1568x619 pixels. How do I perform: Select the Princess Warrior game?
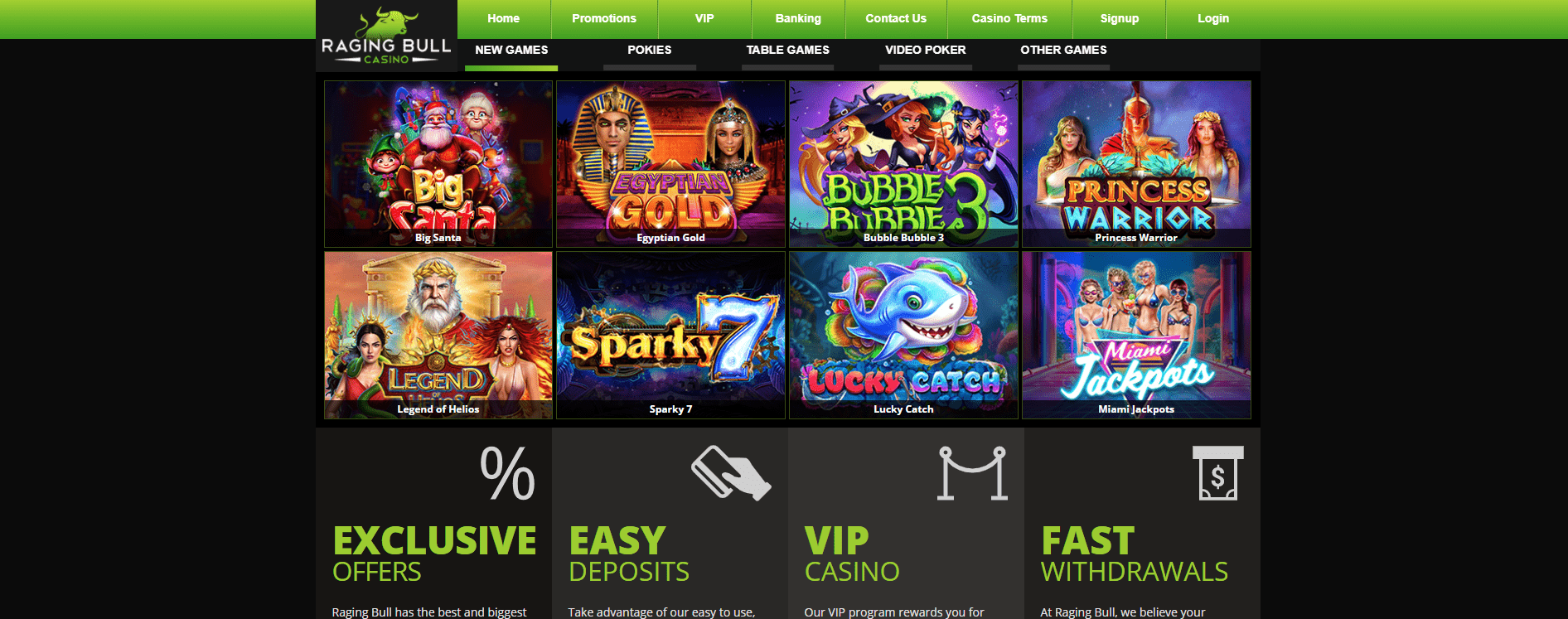(1136, 163)
